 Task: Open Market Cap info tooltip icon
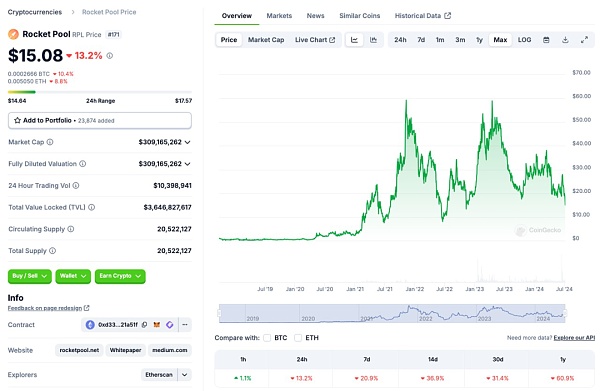(x=50, y=142)
